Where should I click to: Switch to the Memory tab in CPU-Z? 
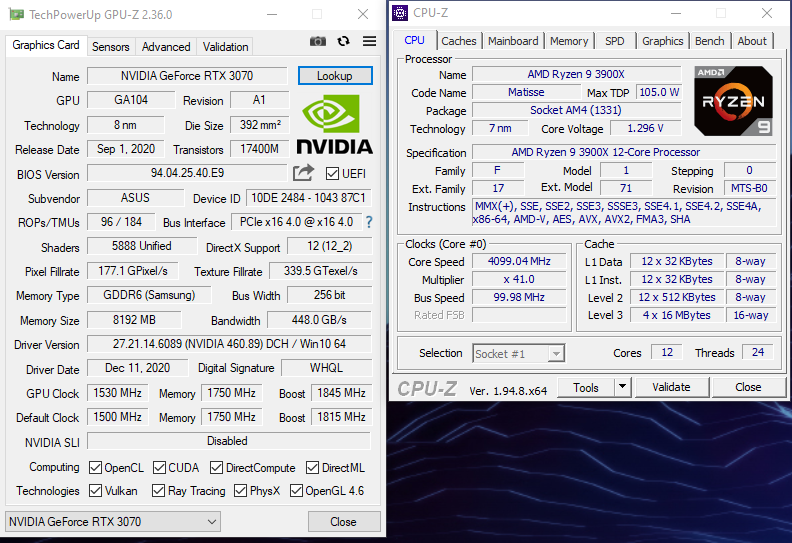(x=569, y=41)
